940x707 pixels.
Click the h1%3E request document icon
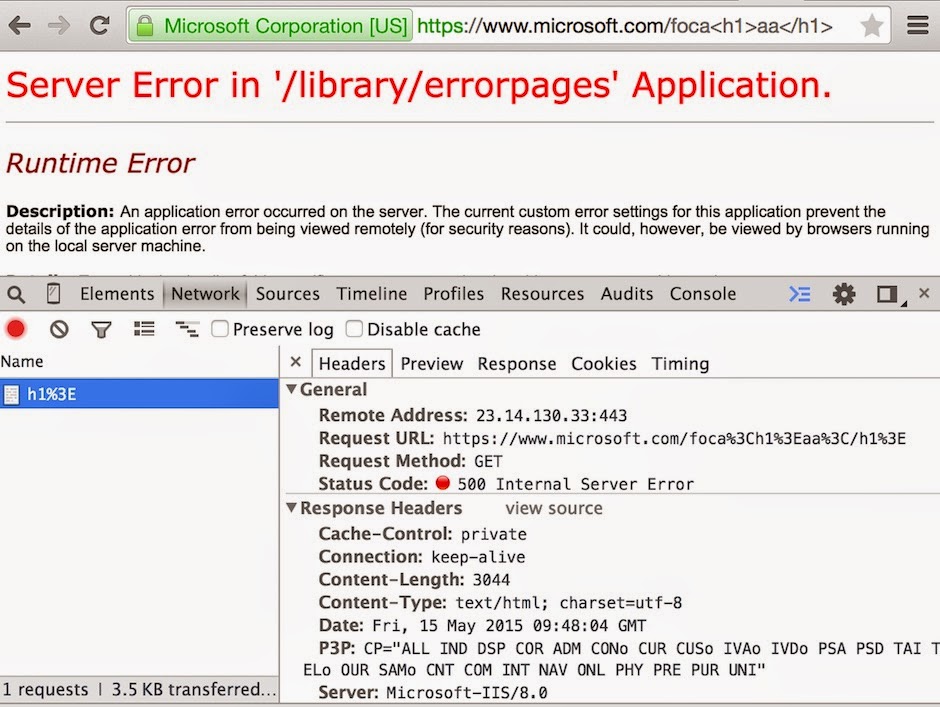click(x=11, y=395)
